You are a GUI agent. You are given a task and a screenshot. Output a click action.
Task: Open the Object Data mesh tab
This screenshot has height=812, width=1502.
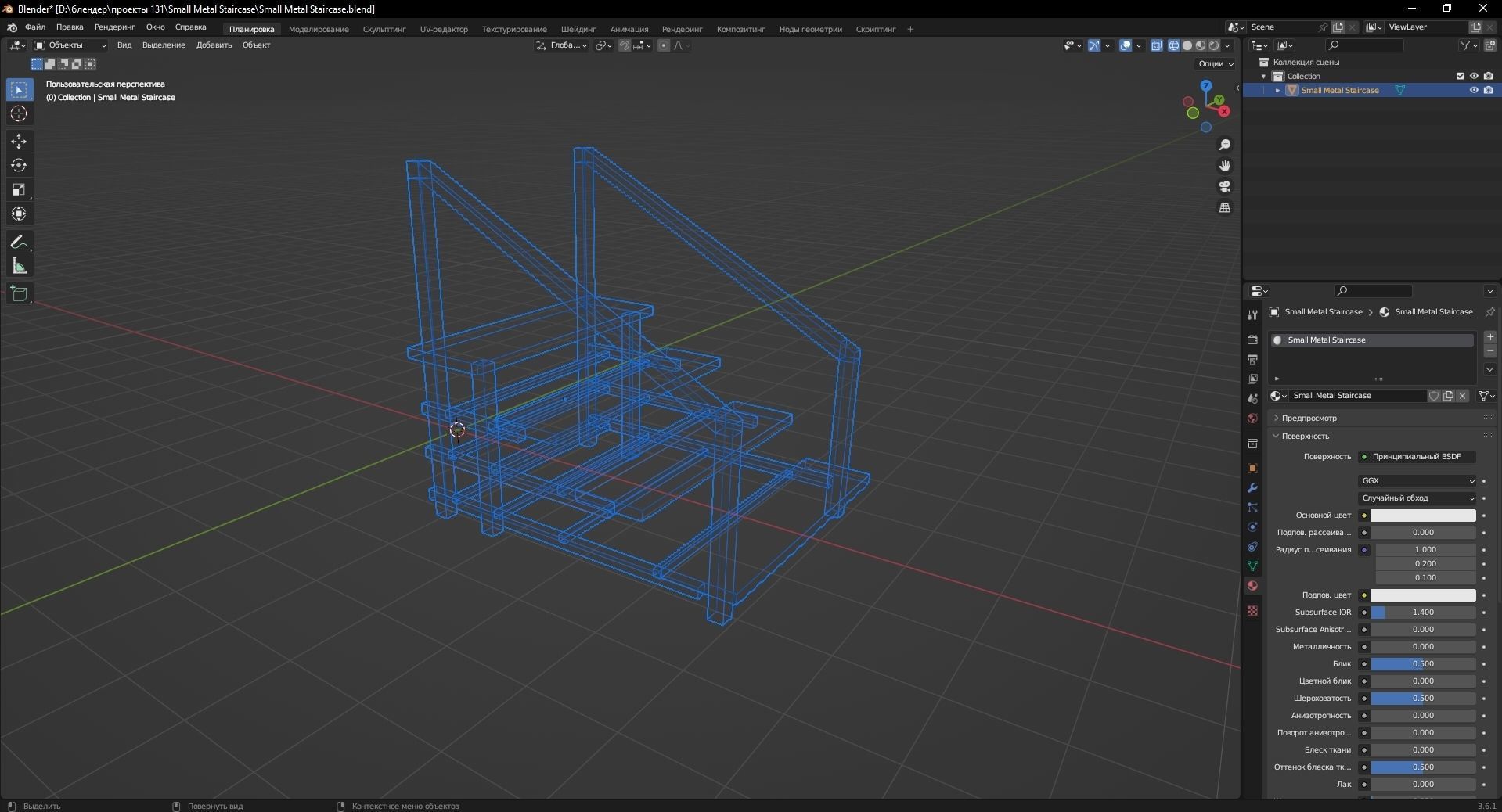(1252, 566)
